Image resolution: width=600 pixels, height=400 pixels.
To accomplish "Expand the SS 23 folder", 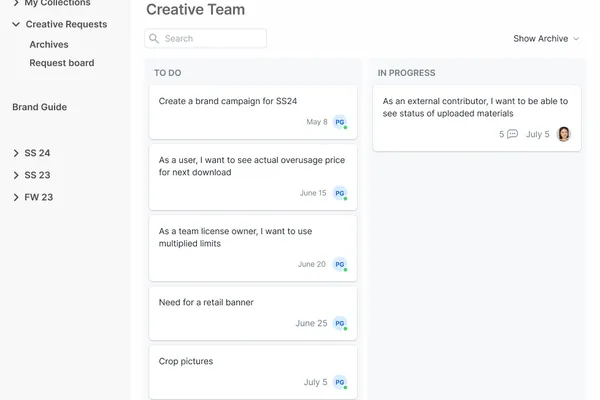I will tap(16, 175).
